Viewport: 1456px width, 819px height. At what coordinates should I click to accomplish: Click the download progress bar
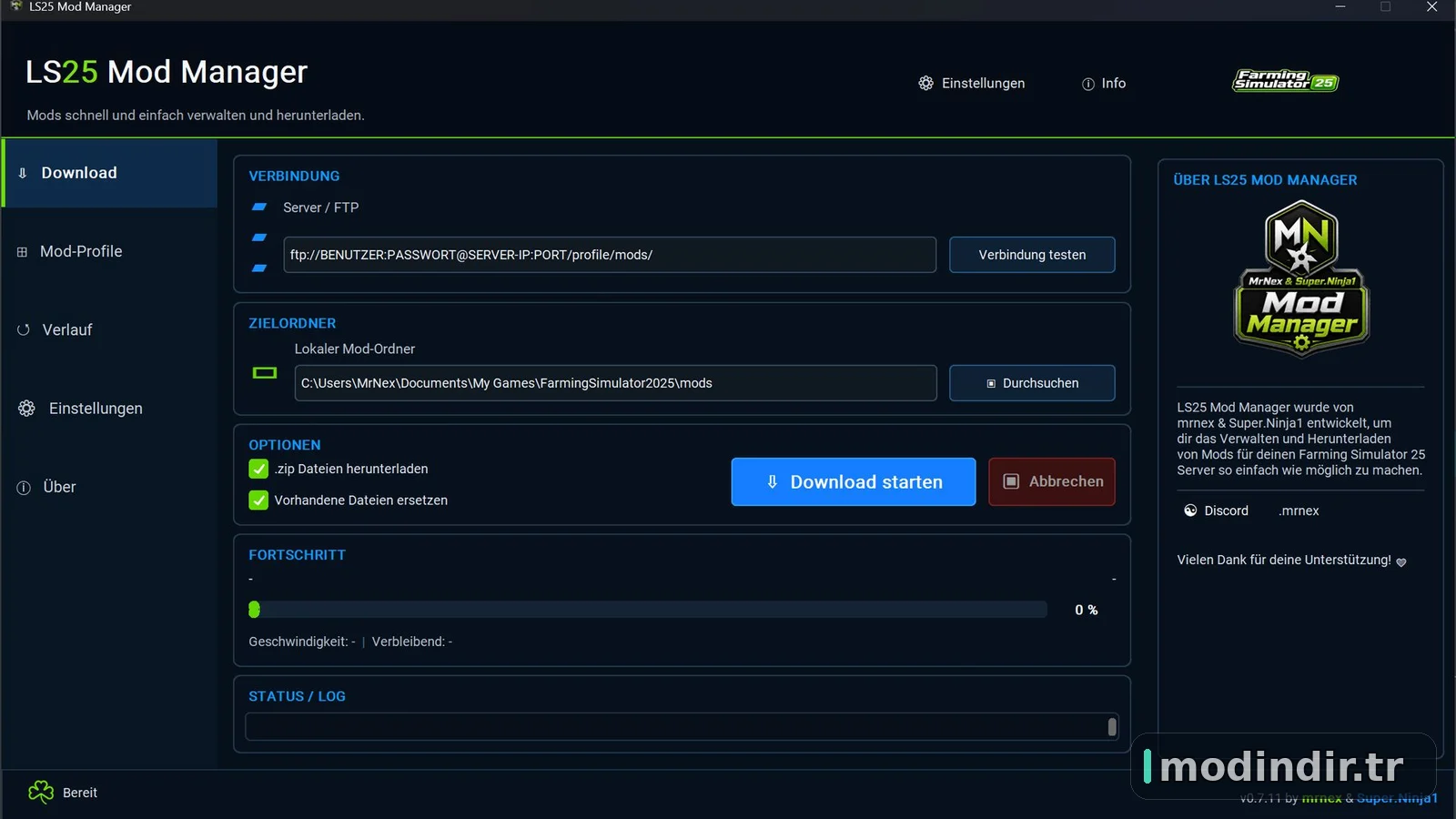point(648,610)
